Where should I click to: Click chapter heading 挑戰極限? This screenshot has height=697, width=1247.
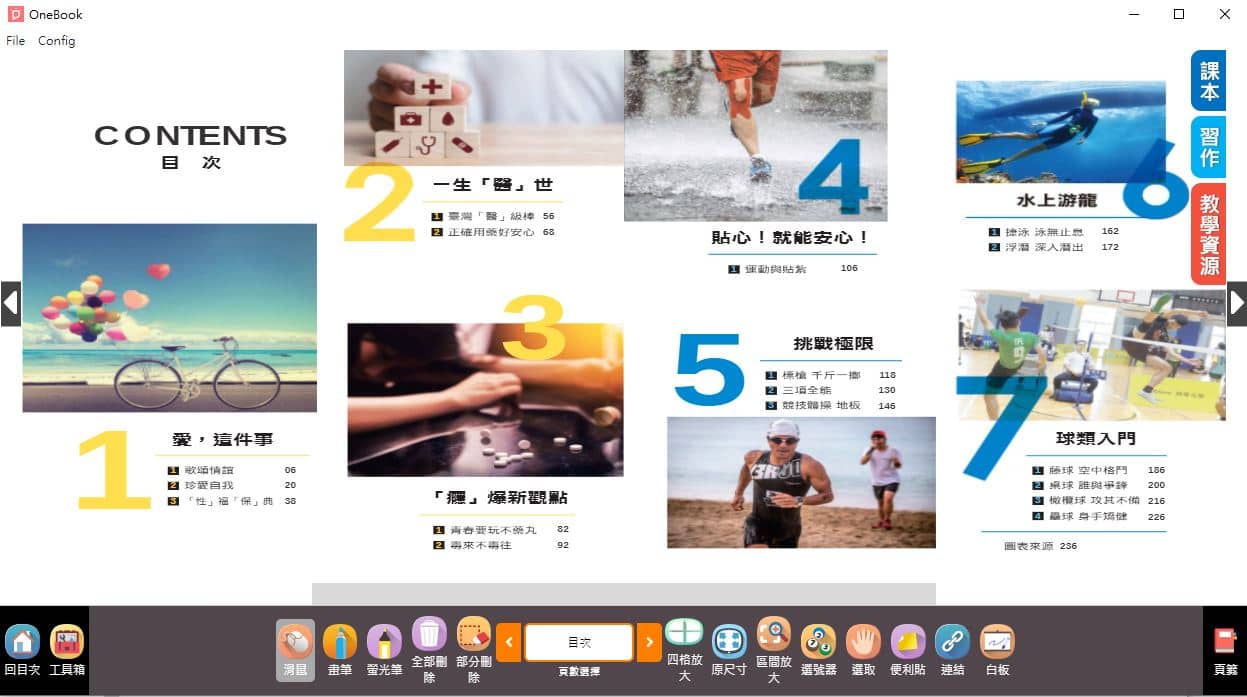tap(833, 344)
